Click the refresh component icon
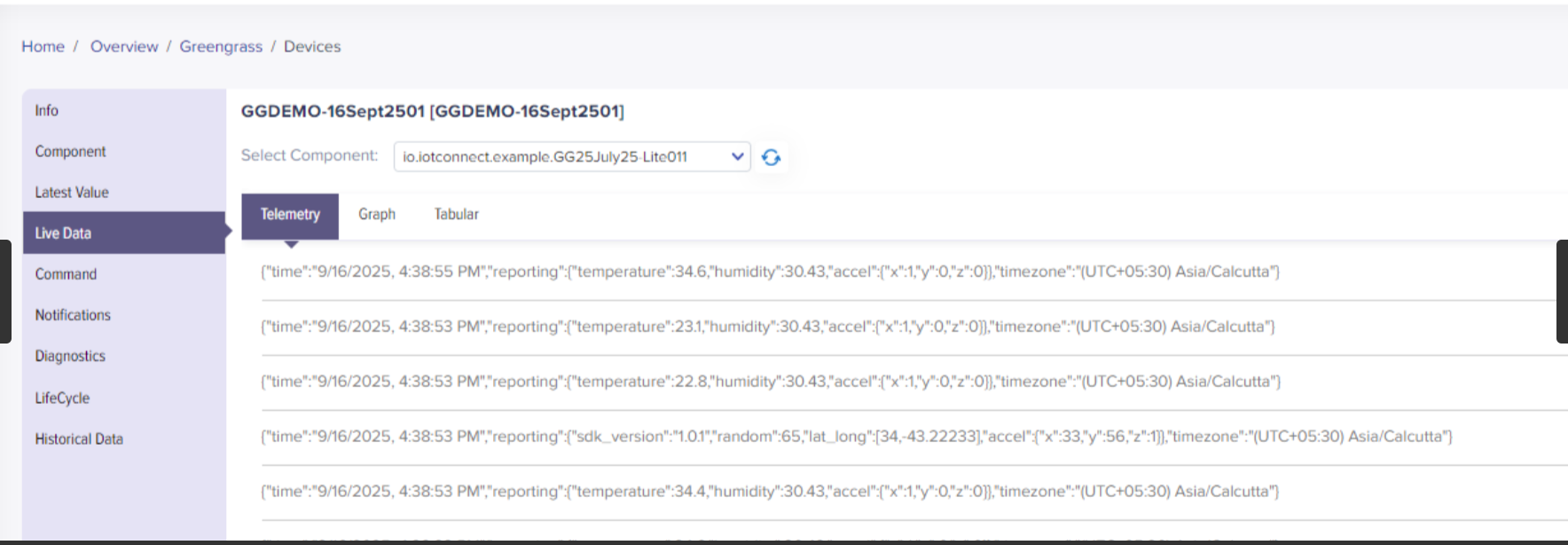This screenshot has height=545, width=1568. click(x=771, y=157)
